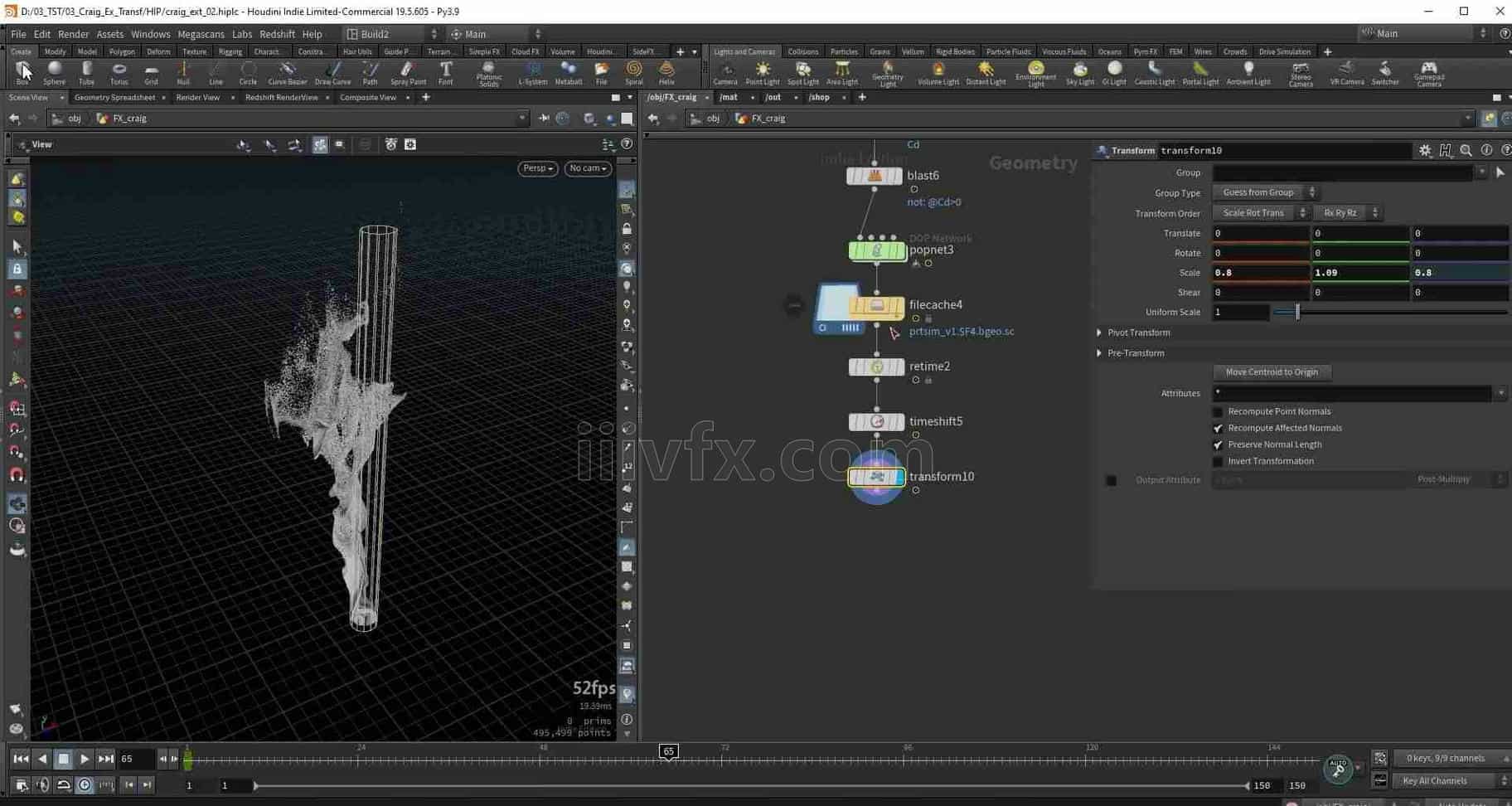
Task: Open the Attributes field dropdown arrow
Action: (1500, 394)
